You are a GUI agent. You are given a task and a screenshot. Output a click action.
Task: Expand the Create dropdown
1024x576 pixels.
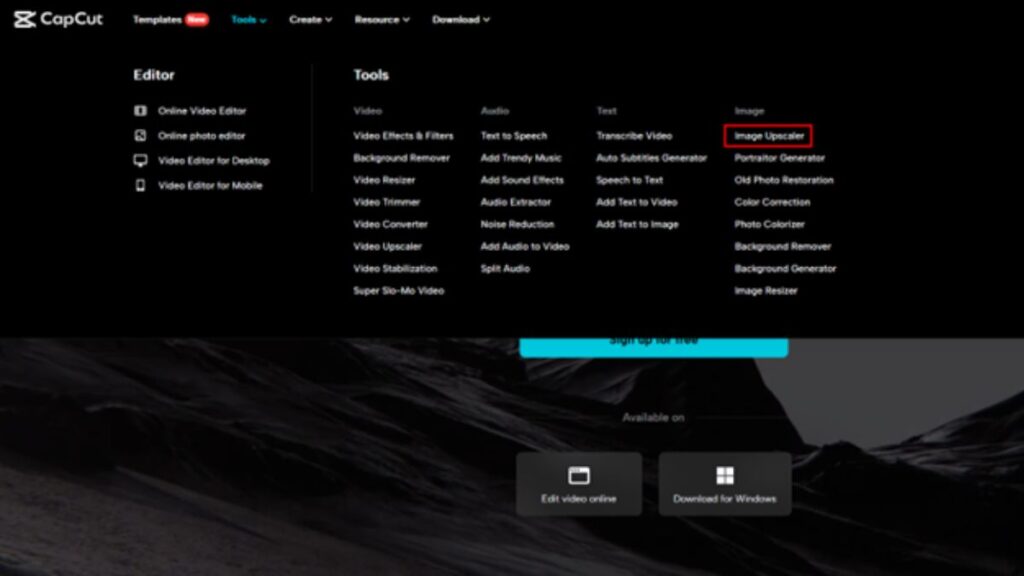point(311,20)
